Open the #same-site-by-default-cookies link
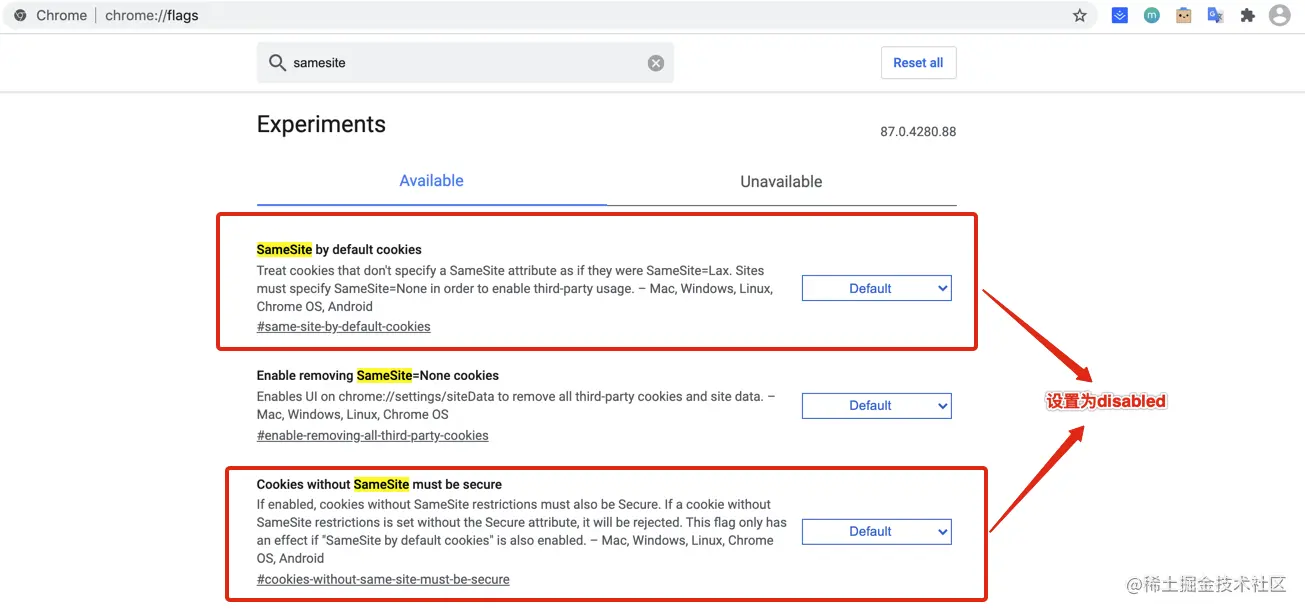 [x=344, y=326]
